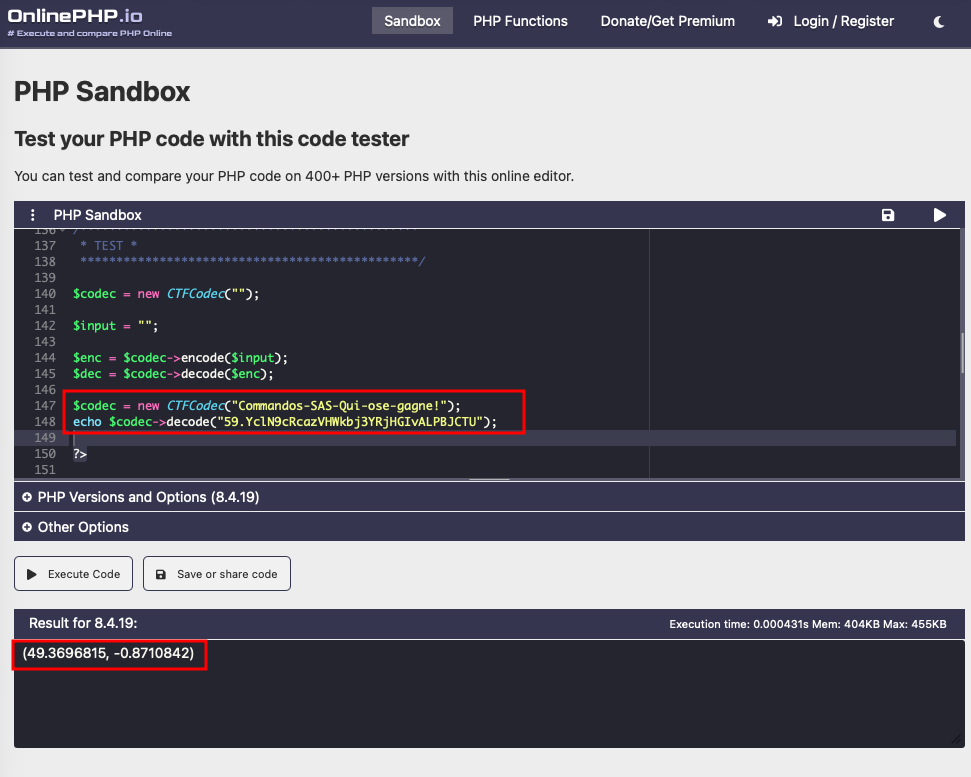Click the Execution time stats text
This screenshot has width=971, height=777.
(808, 624)
